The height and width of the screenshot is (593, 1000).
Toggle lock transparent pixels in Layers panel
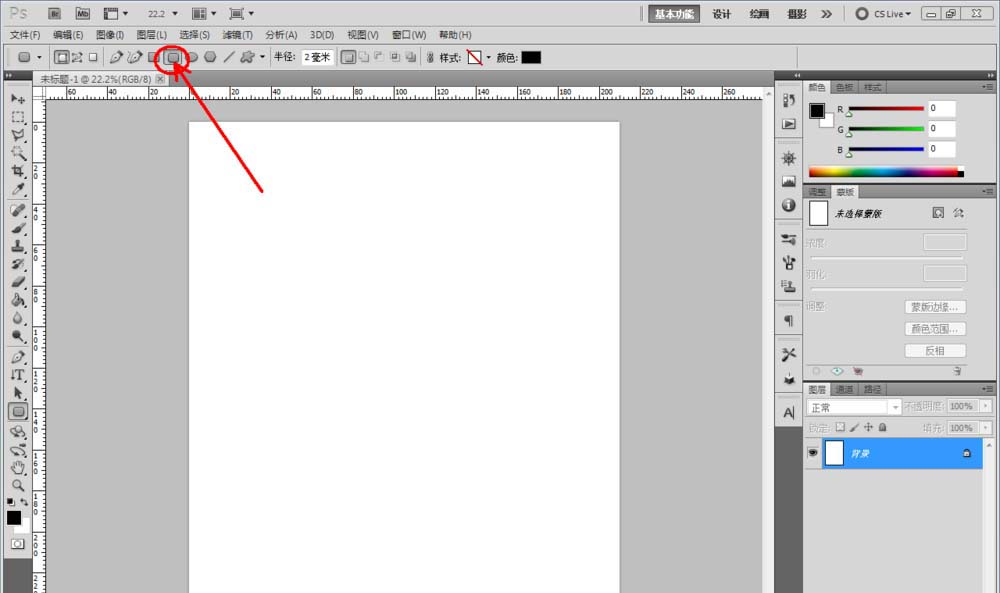pyautogui.click(x=840, y=427)
